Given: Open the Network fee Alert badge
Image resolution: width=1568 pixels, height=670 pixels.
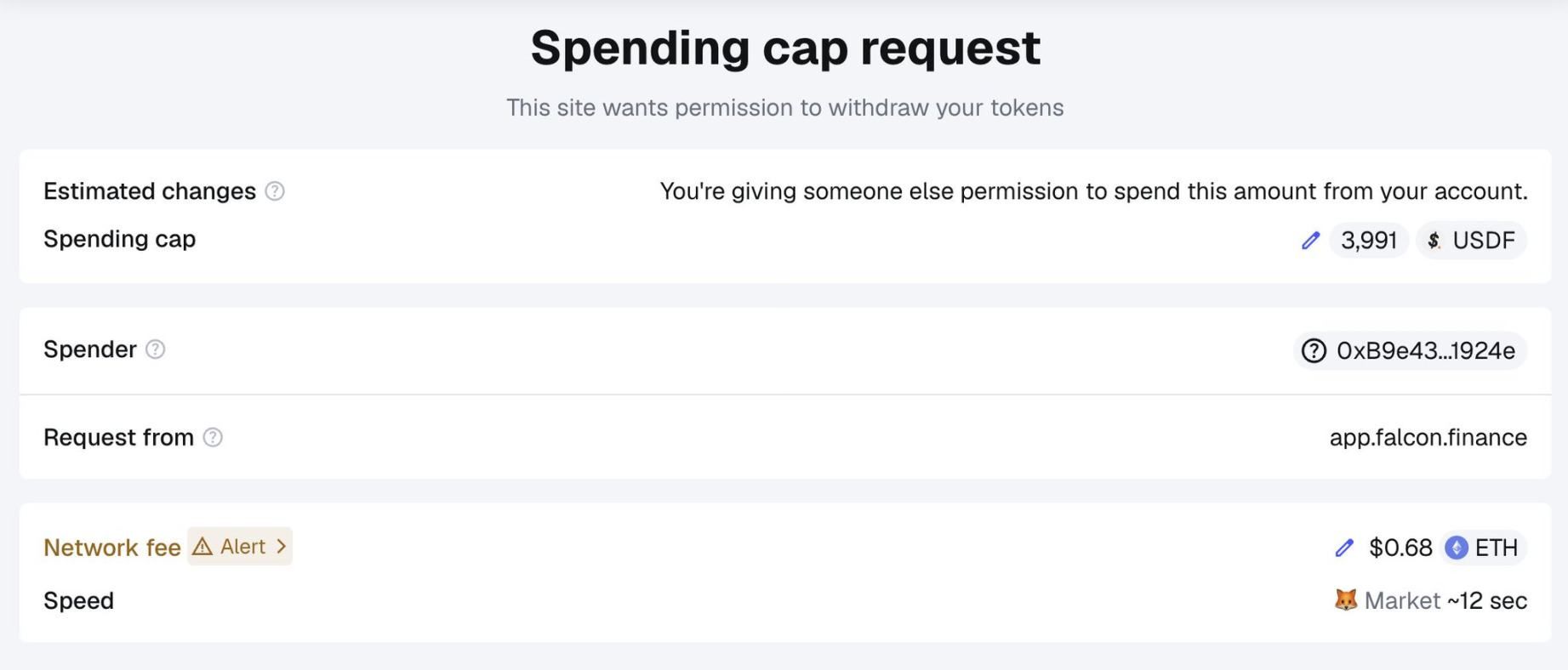Looking at the screenshot, I should tap(240, 547).
